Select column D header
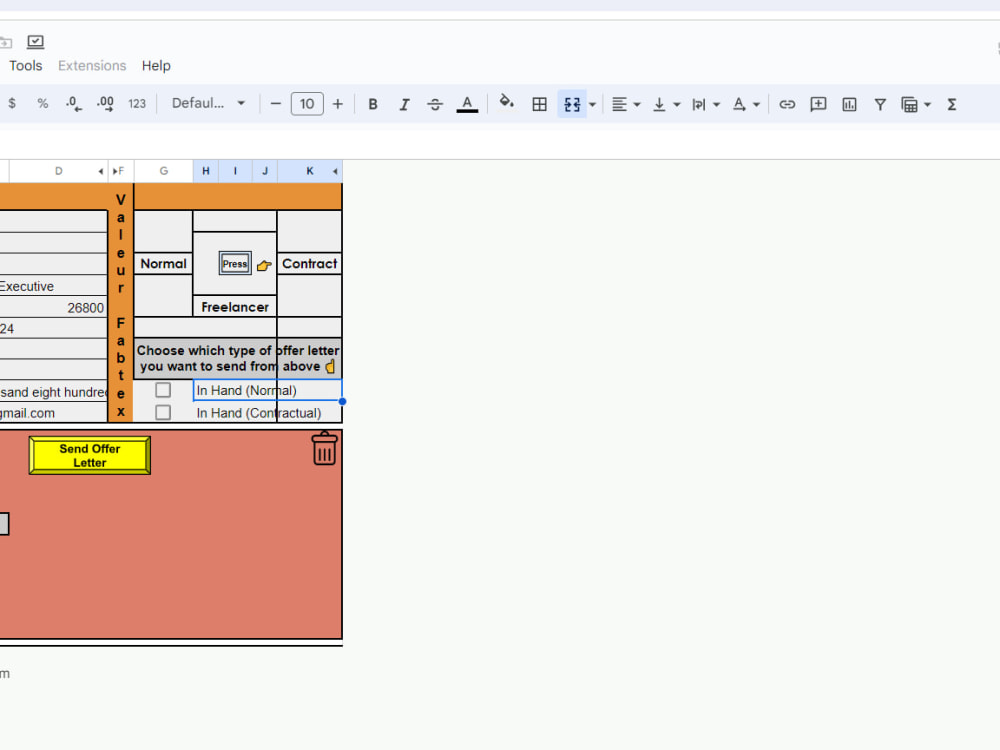This screenshot has height=750, width=1000. coord(59,171)
